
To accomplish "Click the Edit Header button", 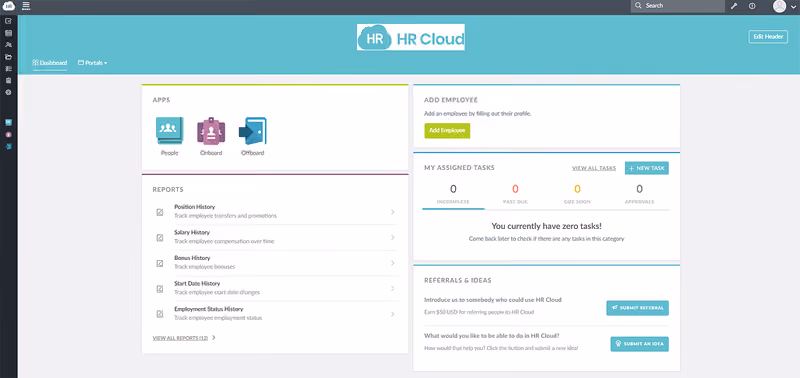I will (768, 37).
